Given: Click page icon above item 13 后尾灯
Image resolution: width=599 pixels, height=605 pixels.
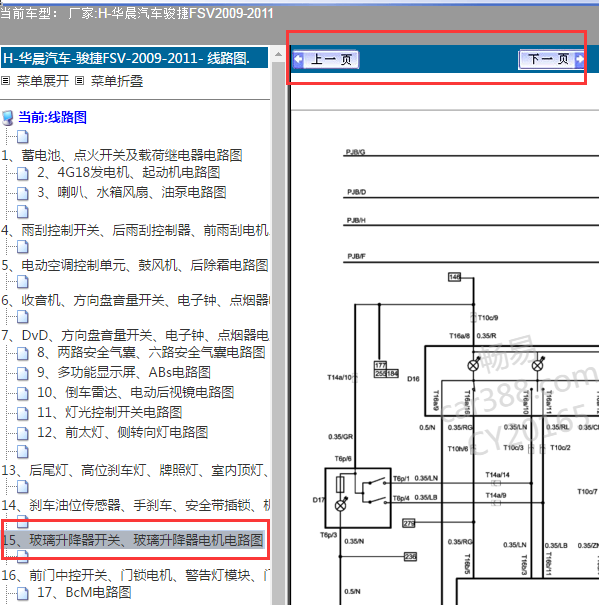Looking at the screenshot, I should point(22,451).
